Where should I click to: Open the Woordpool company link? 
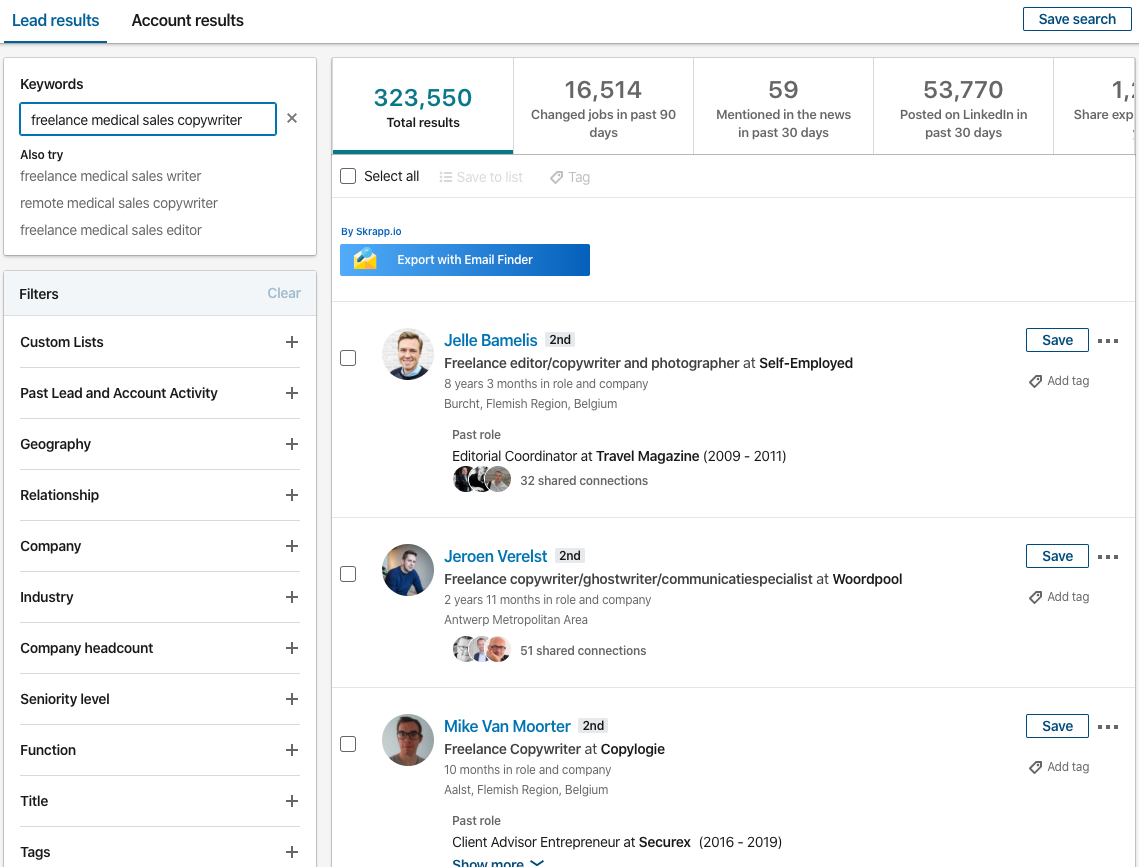coord(867,579)
